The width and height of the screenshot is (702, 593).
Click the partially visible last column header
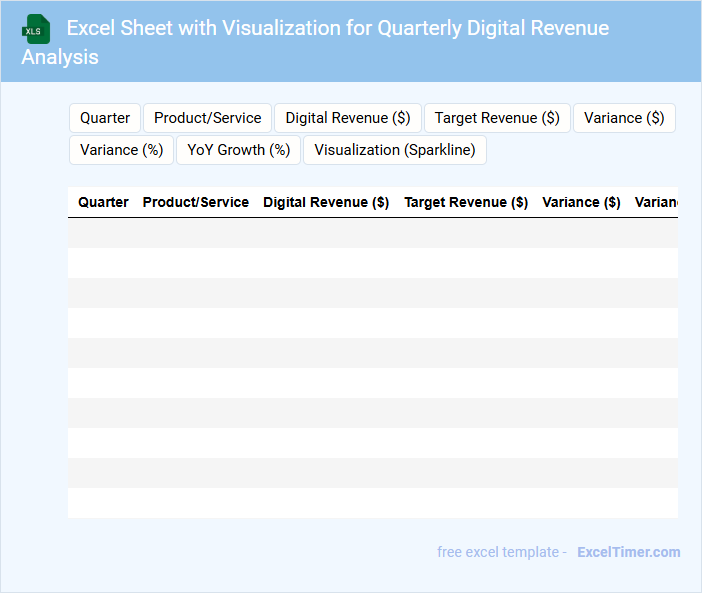pos(656,202)
